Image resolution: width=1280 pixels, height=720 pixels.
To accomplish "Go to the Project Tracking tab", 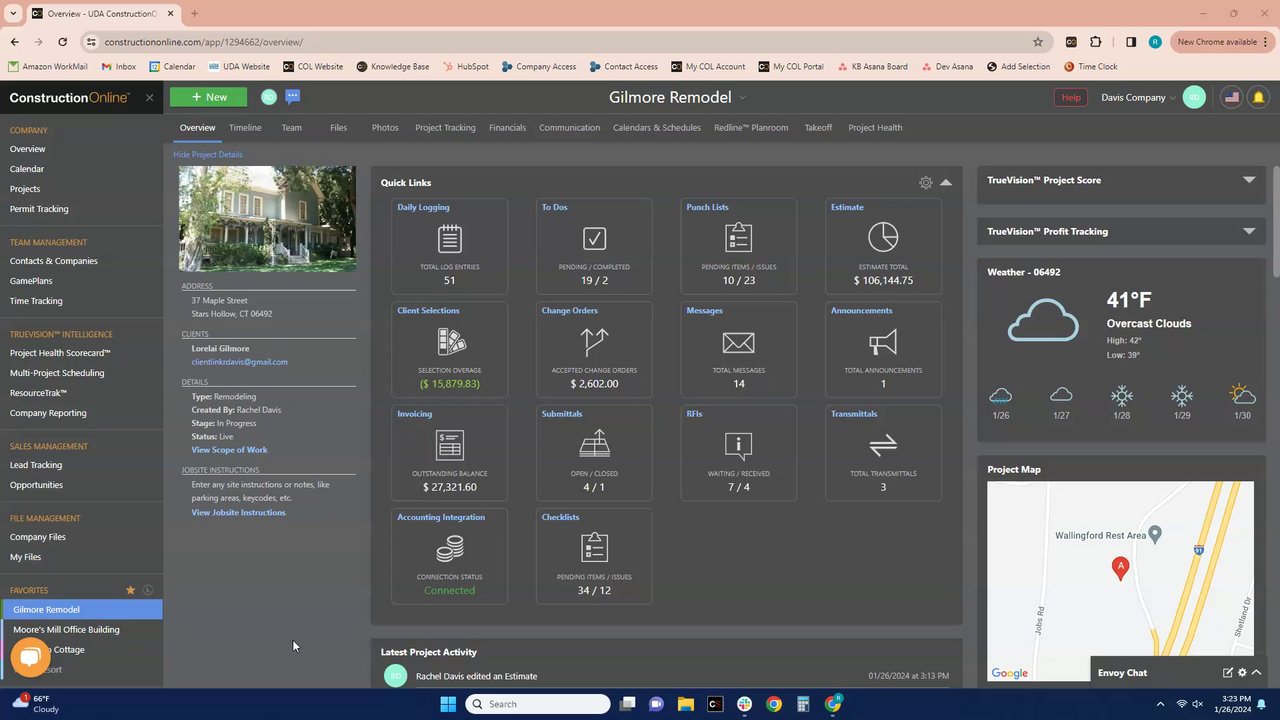I will (445, 128).
